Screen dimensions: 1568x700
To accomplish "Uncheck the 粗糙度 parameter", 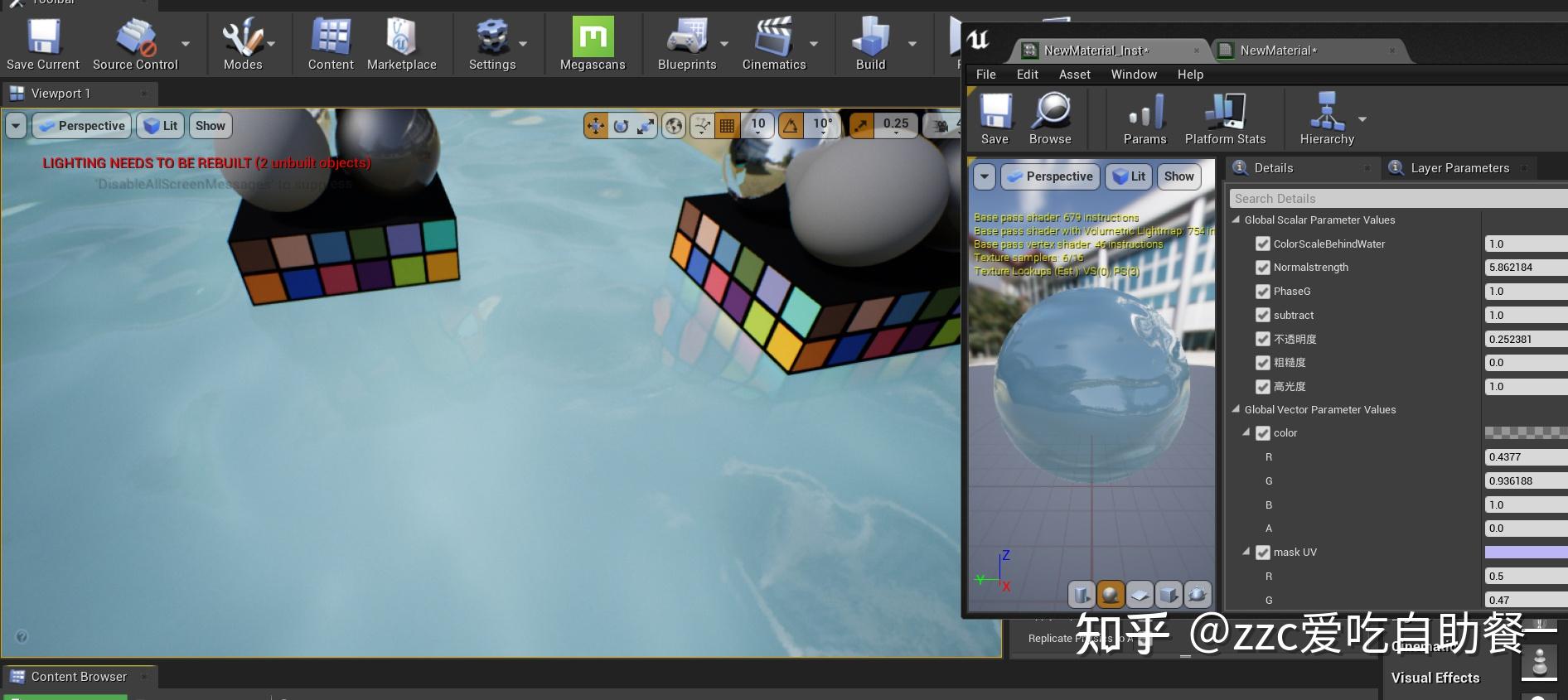I will tap(1263, 363).
